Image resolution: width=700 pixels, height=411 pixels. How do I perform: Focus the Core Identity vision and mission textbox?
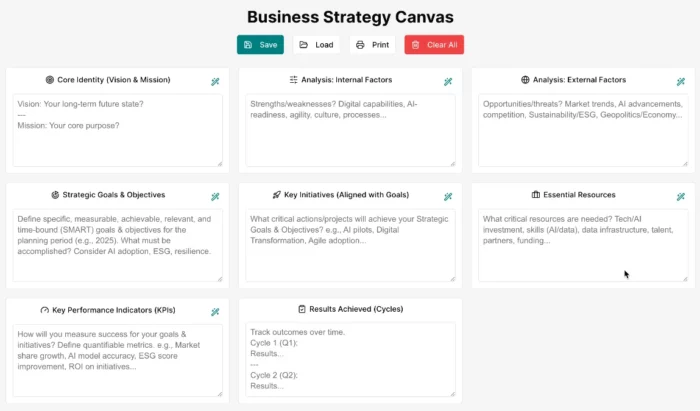coord(118,130)
